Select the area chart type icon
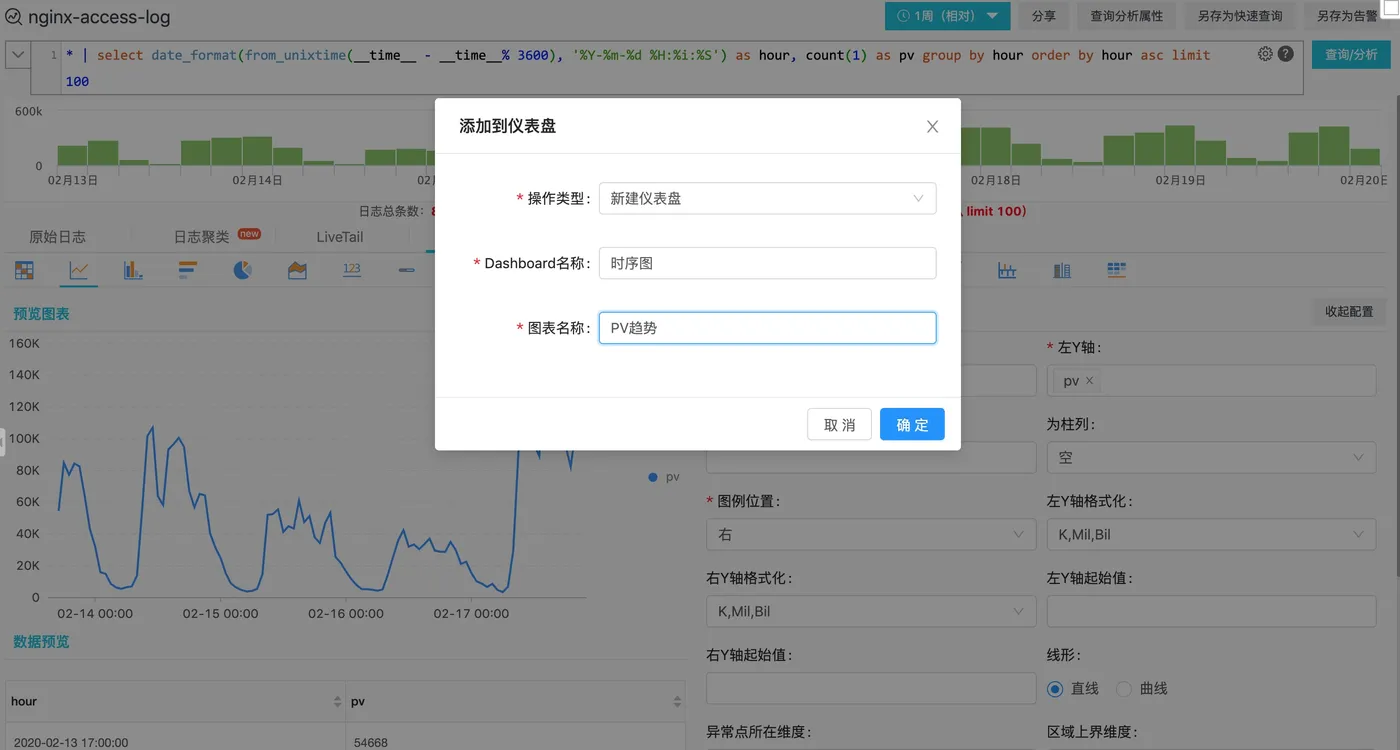The image size is (1400, 750). tap(297, 270)
